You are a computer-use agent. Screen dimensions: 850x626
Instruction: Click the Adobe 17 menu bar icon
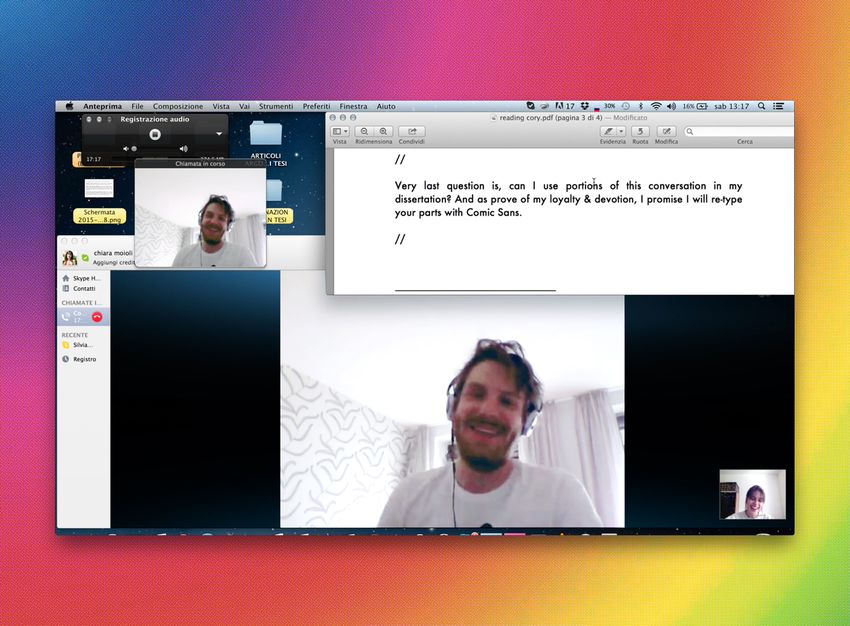point(565,106)
